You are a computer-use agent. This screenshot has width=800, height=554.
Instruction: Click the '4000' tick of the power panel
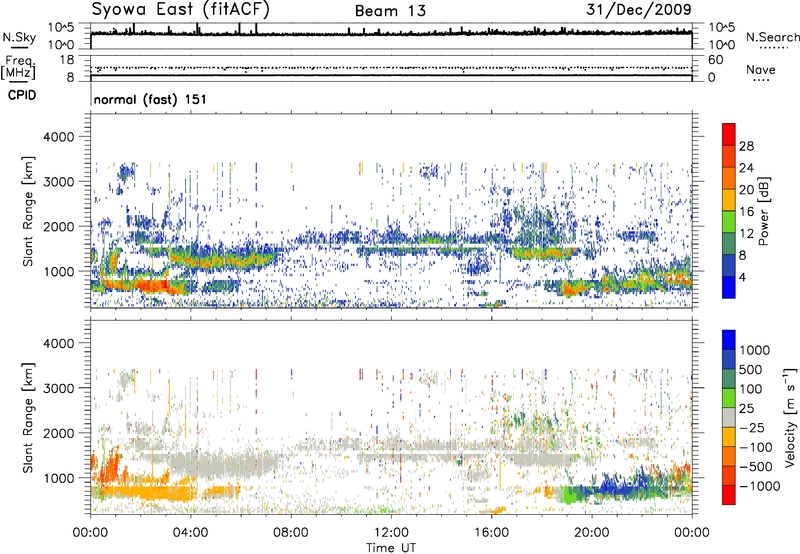tap(58, 137)
